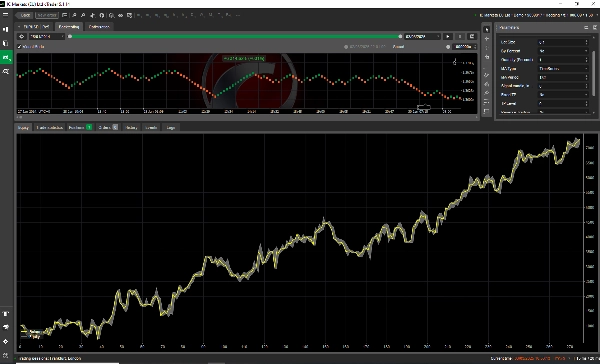Click the visual mode speed stepper
This screenshot has height=364, width=600.
pyautogui.click(x=475, y=47)
